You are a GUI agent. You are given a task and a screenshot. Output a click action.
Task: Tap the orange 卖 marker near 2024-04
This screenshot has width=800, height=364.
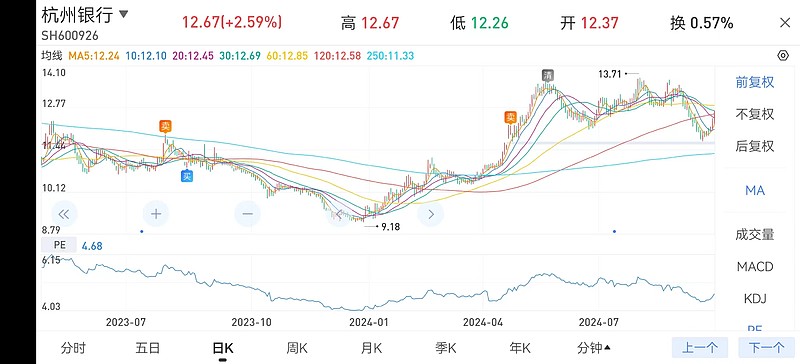[x=511, y=117]
